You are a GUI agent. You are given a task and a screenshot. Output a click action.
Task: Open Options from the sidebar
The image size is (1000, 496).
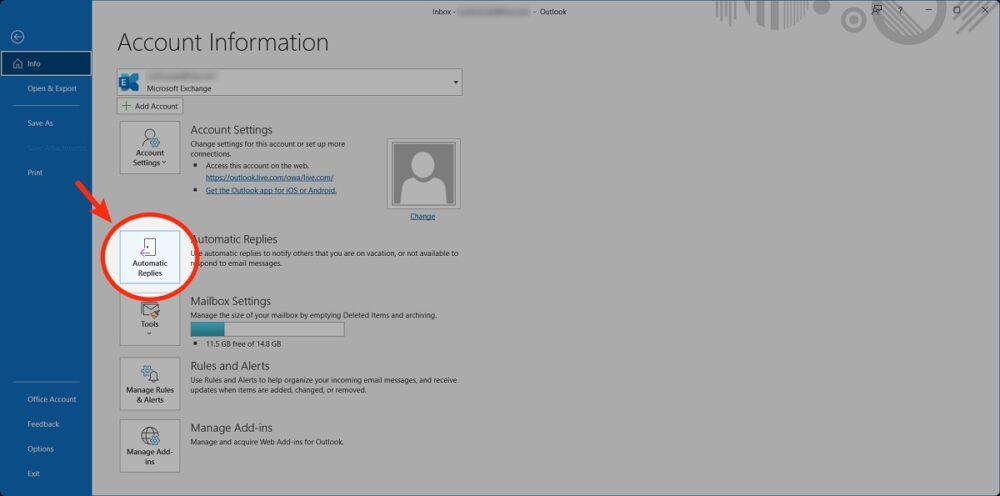click(x=41, y=449)
